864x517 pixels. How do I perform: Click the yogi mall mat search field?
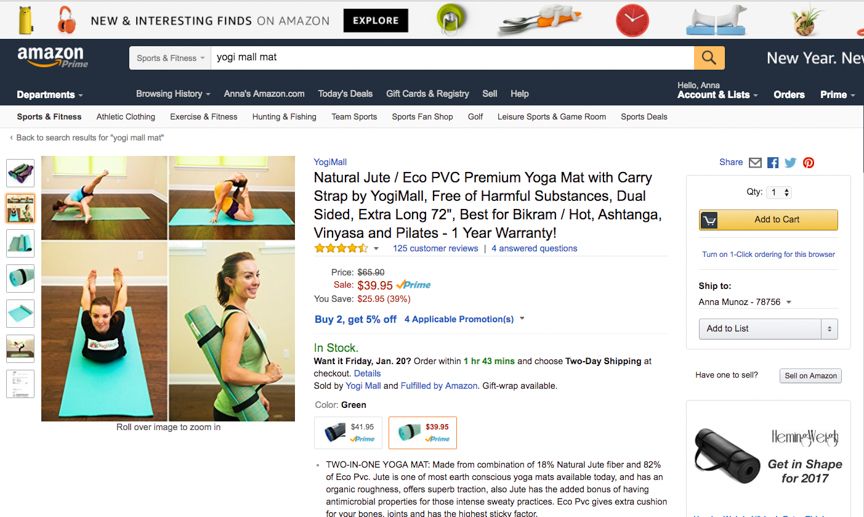pyautogui.click(x=452, y=58)
